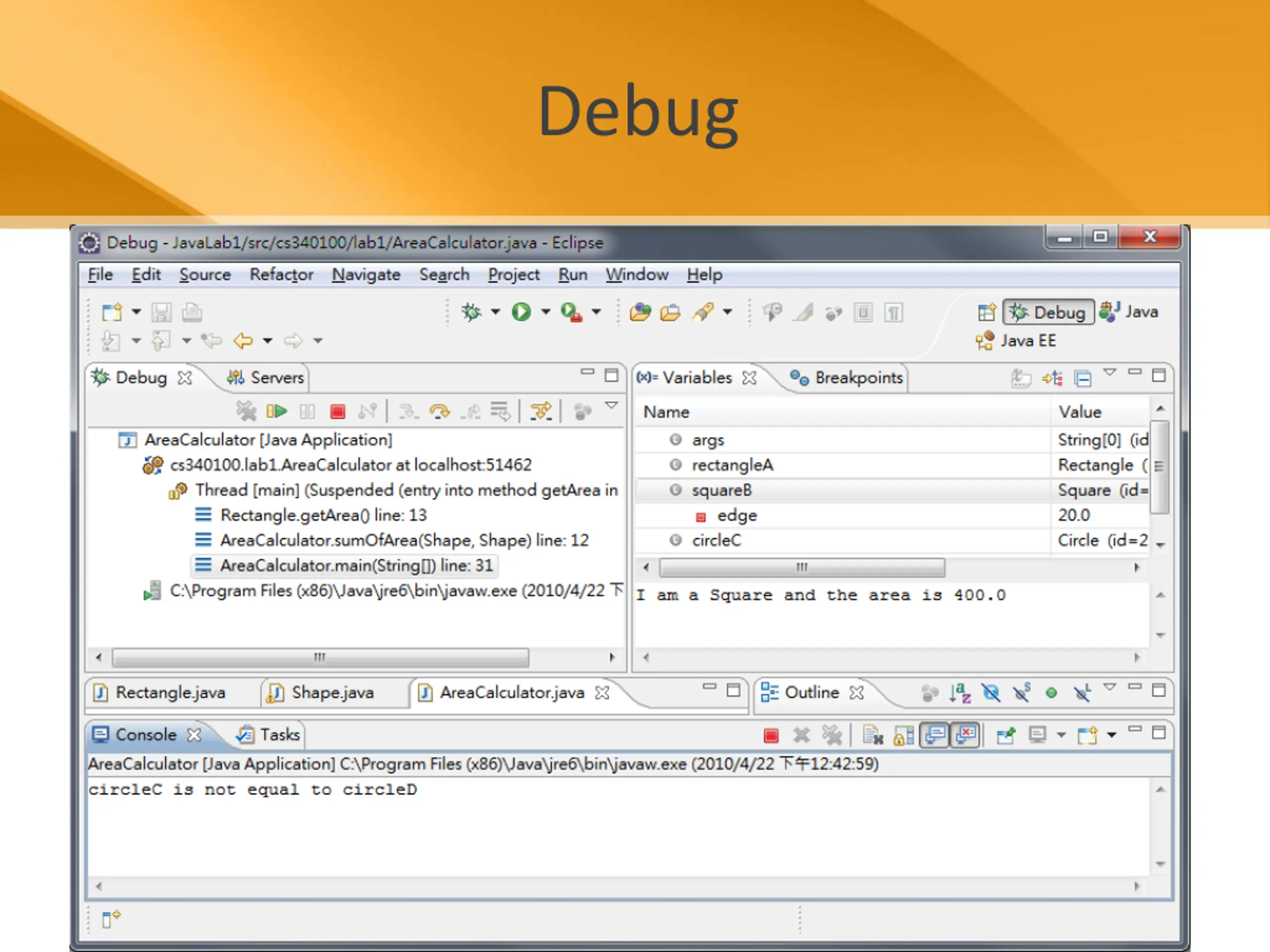
Task: Open the Refactor menu
Action: [281, 275]
